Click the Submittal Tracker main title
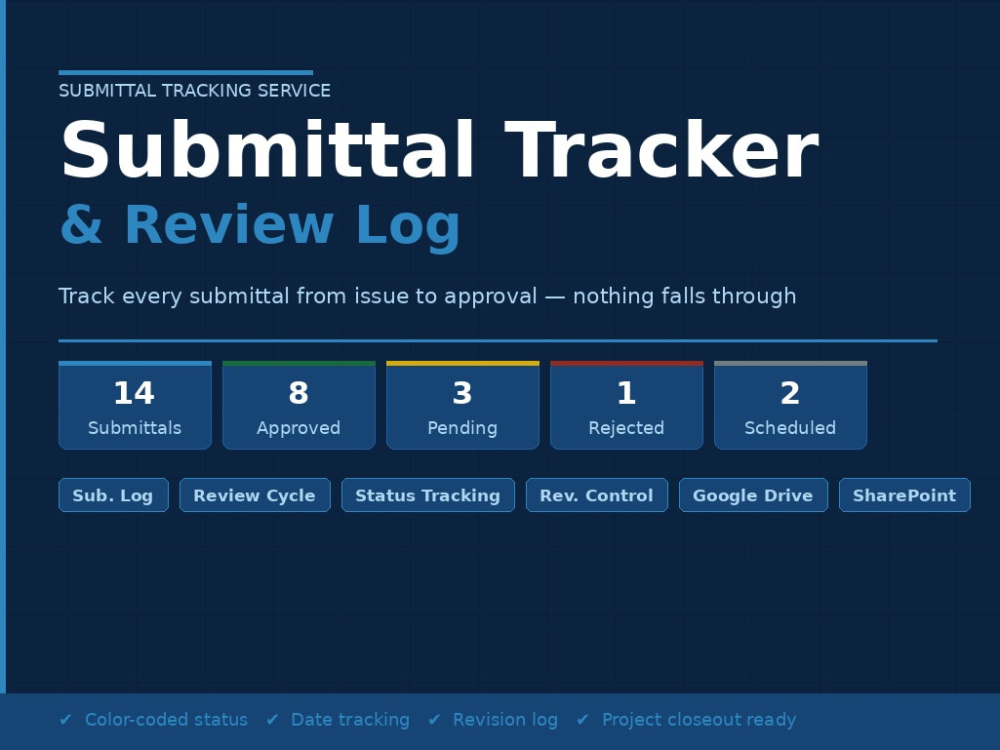 click(440, 151)
